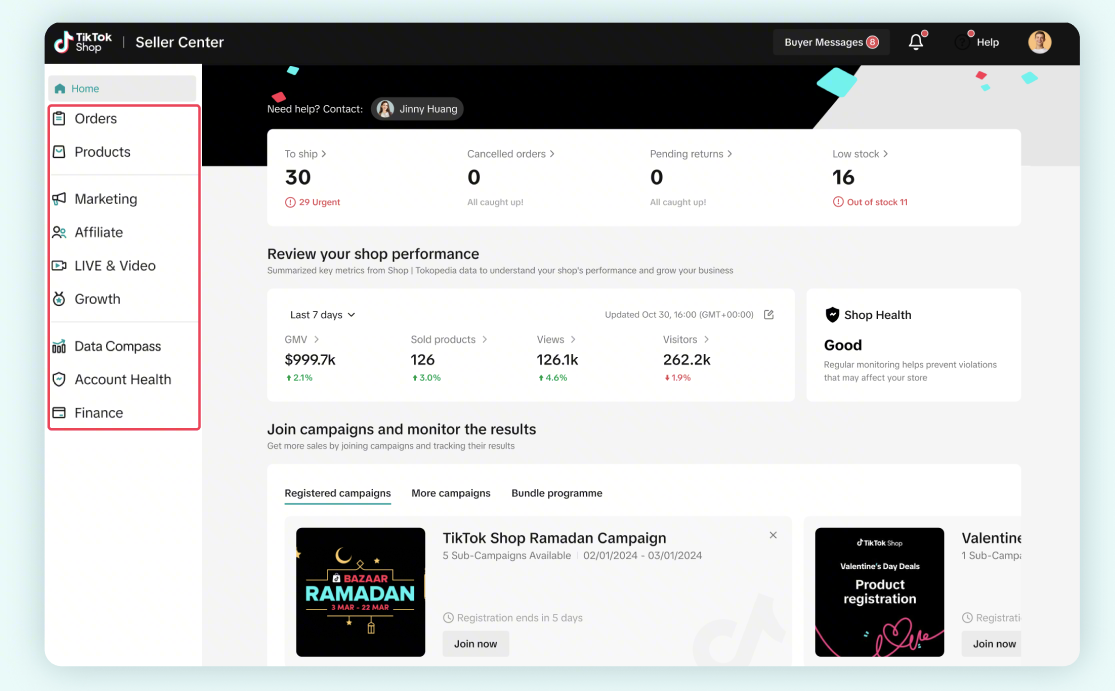Open the Low stock link
This screenshot has width=1115, height=691.
pos(860,154)
